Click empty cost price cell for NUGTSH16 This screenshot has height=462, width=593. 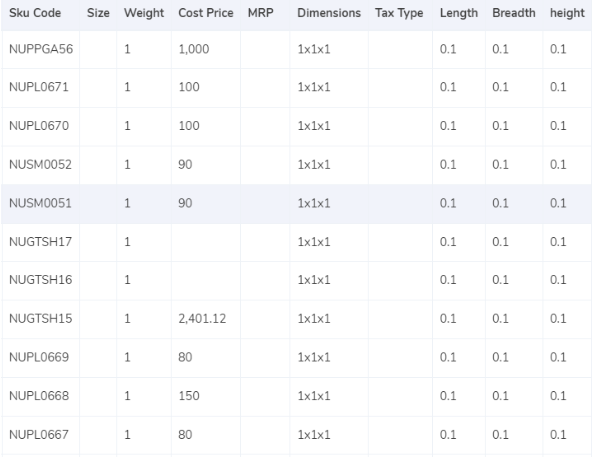(206, 280)
